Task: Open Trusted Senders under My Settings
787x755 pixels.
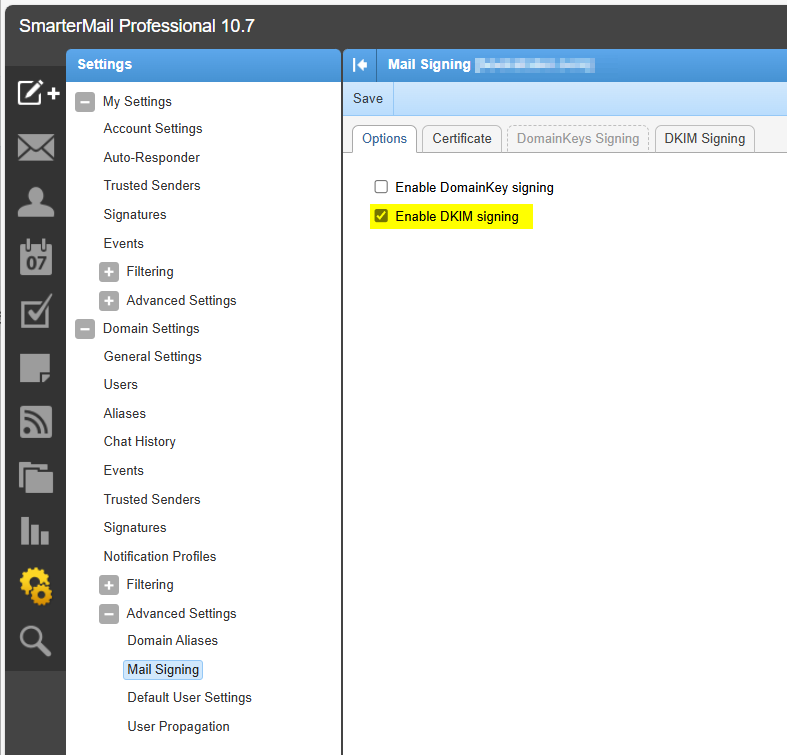Action: pyautogui.click(x=152, y=186)
